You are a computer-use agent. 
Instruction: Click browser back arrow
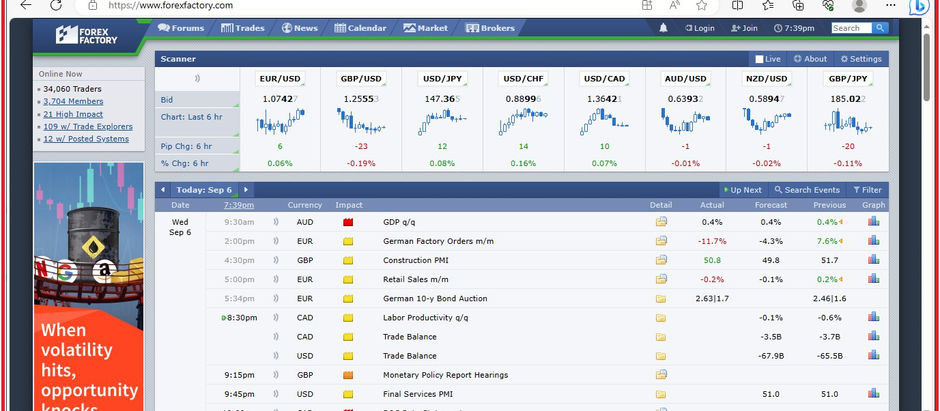[x=25, y=5]
